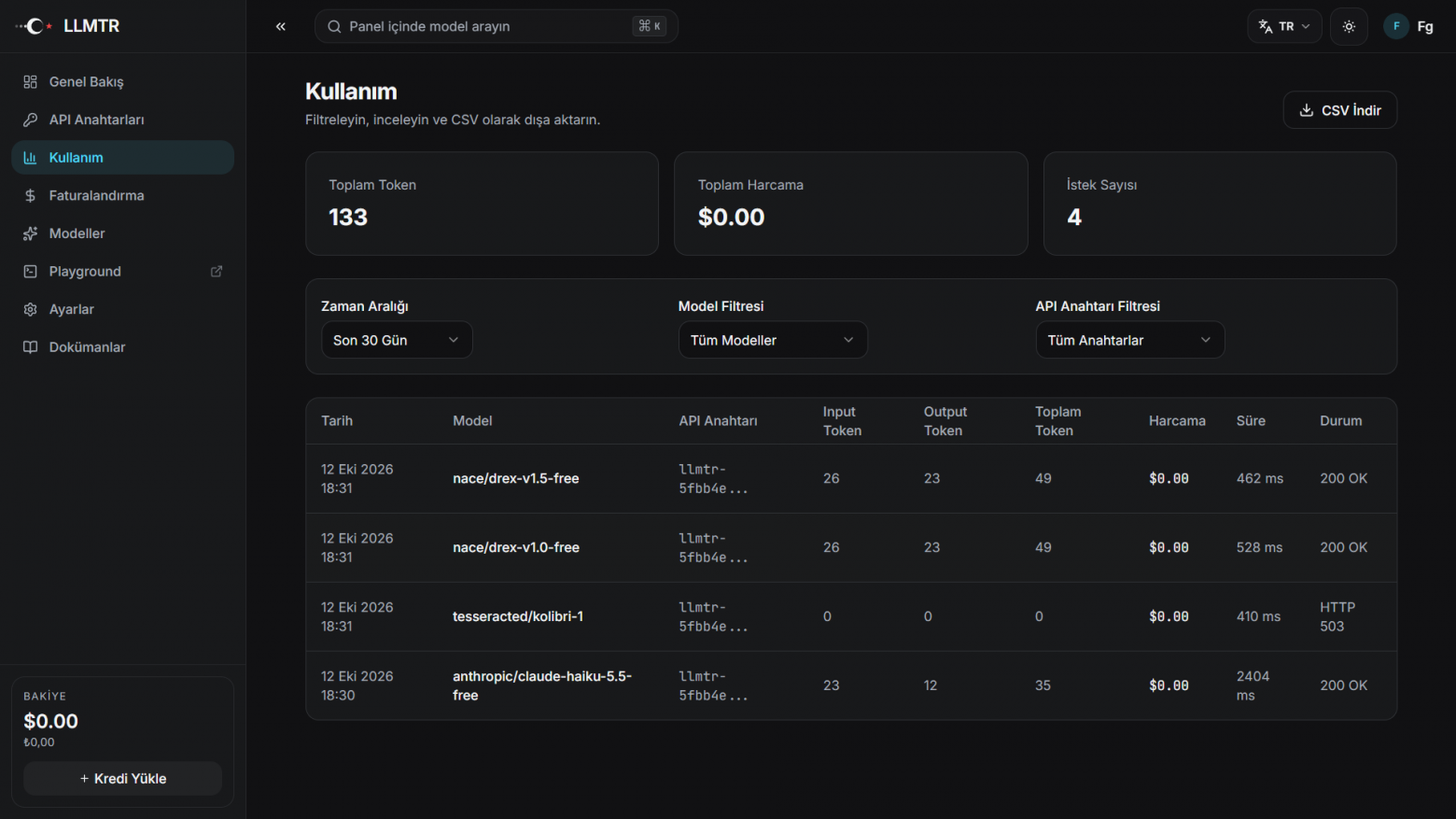Image resolution: width=1456 pixels, height=819 pixels.
Task: Open the Playground link
Action: pos(122,271)
